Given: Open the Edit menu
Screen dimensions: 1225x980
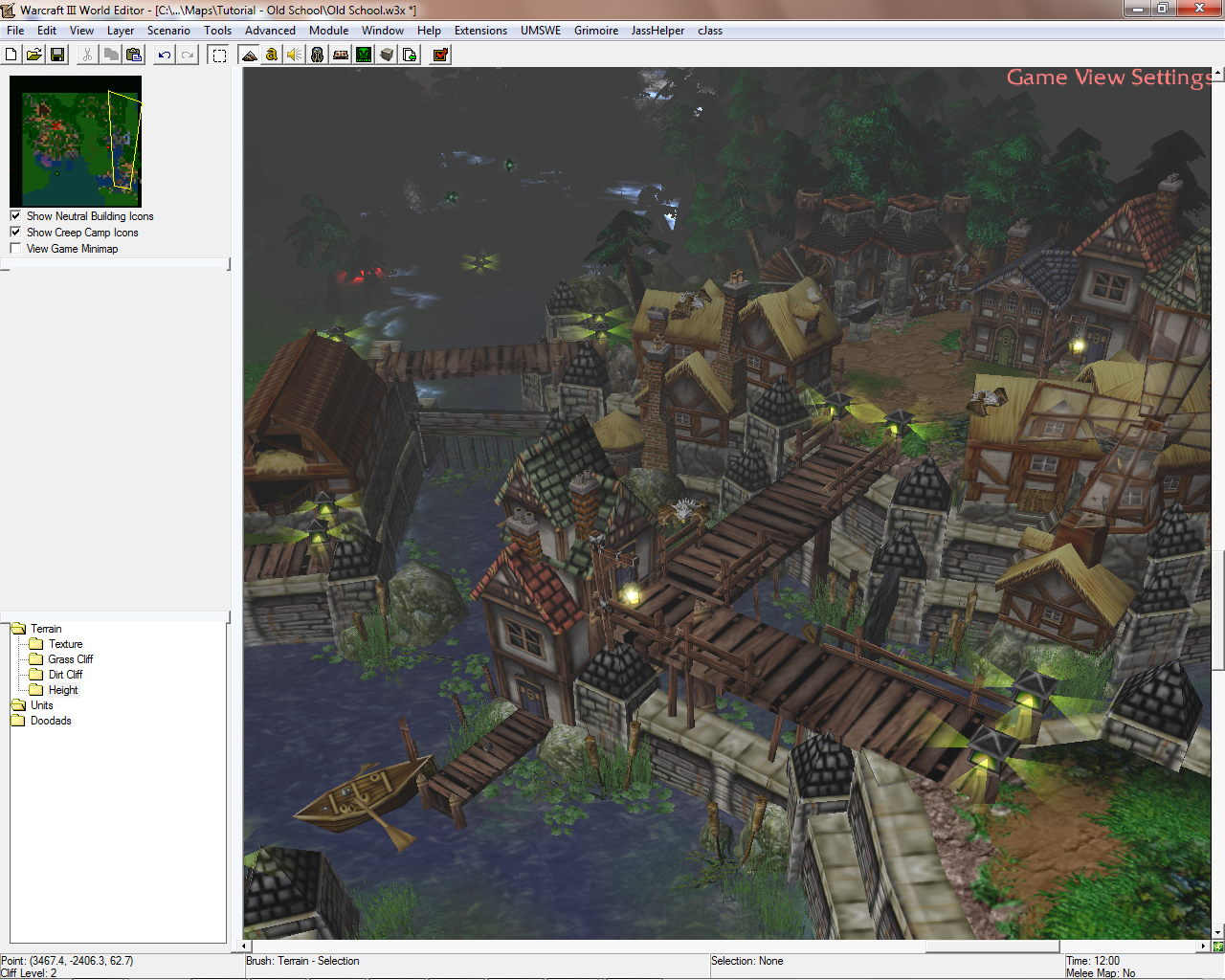Looking at the screenshot, I should tap(47, 31).
